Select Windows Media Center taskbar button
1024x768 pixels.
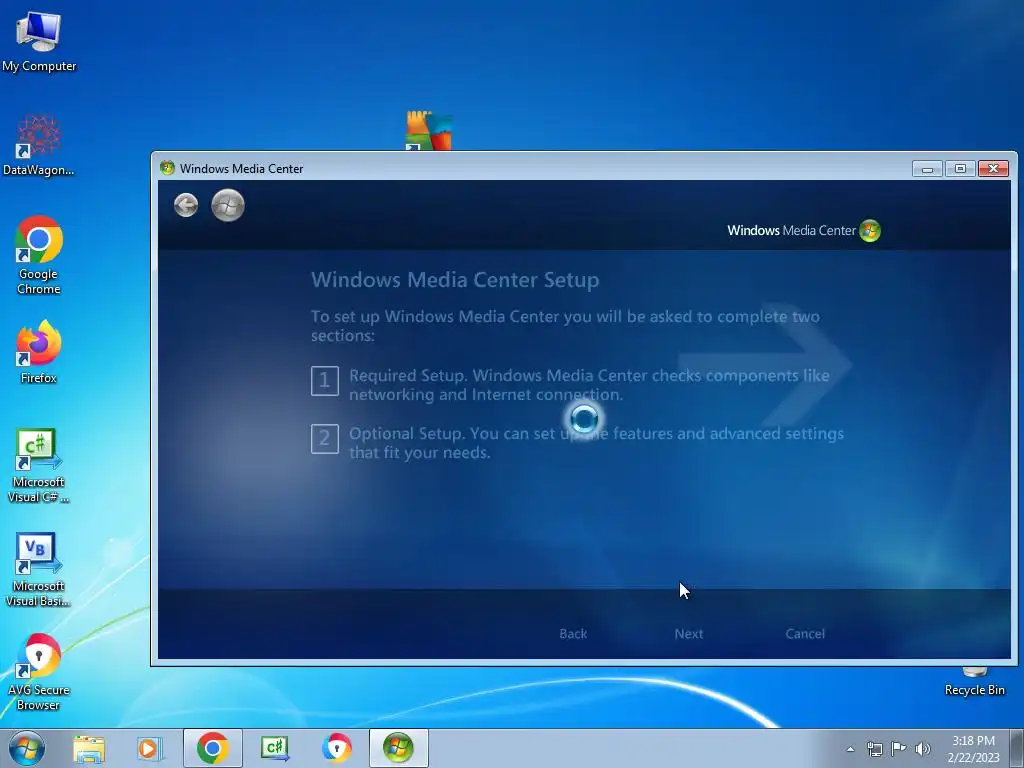[x=398, y=748]
